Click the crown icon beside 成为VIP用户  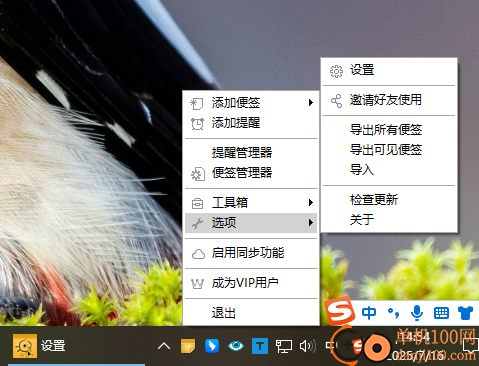(197, 284)
